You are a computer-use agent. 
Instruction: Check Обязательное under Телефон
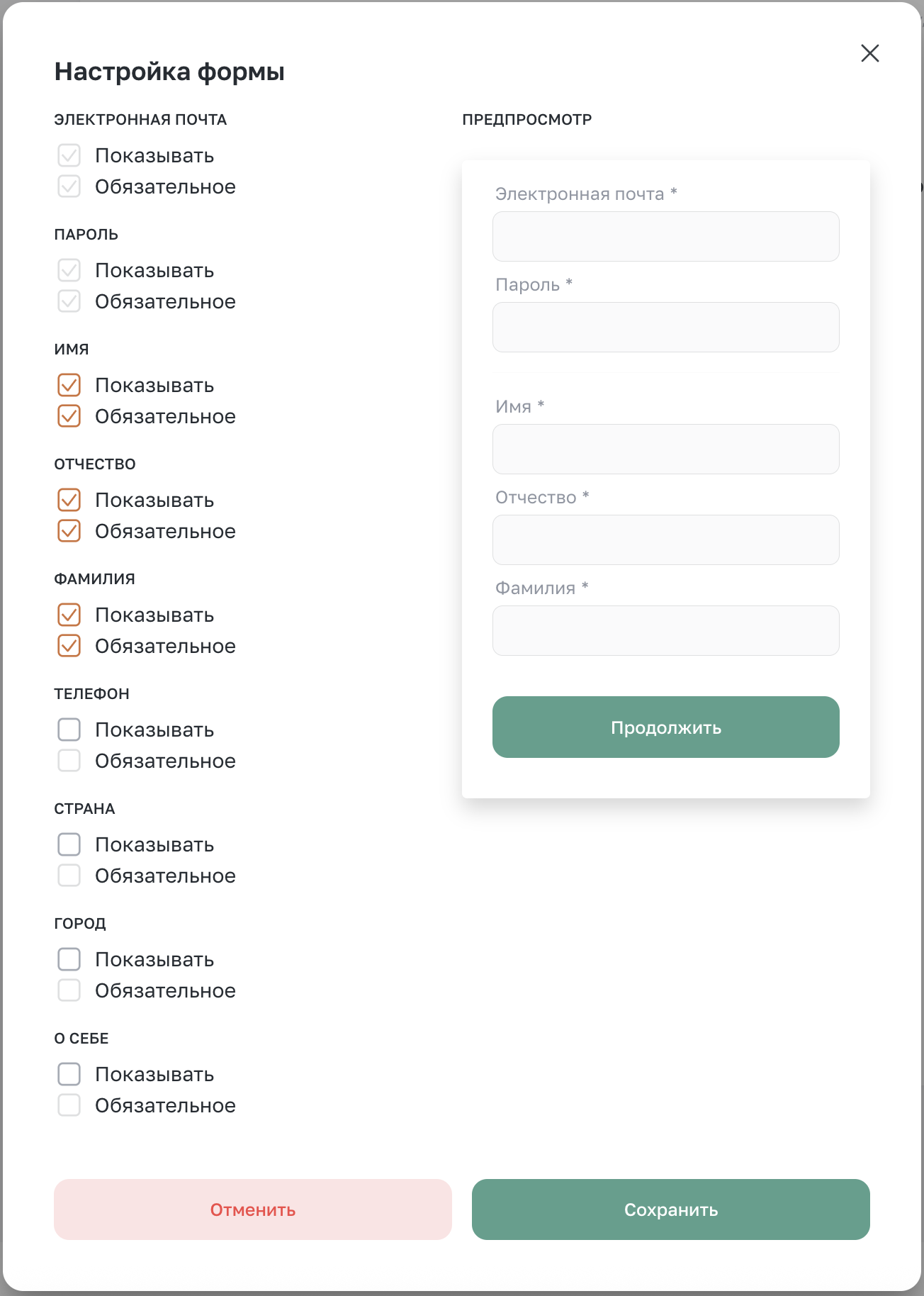click(69, 761)
